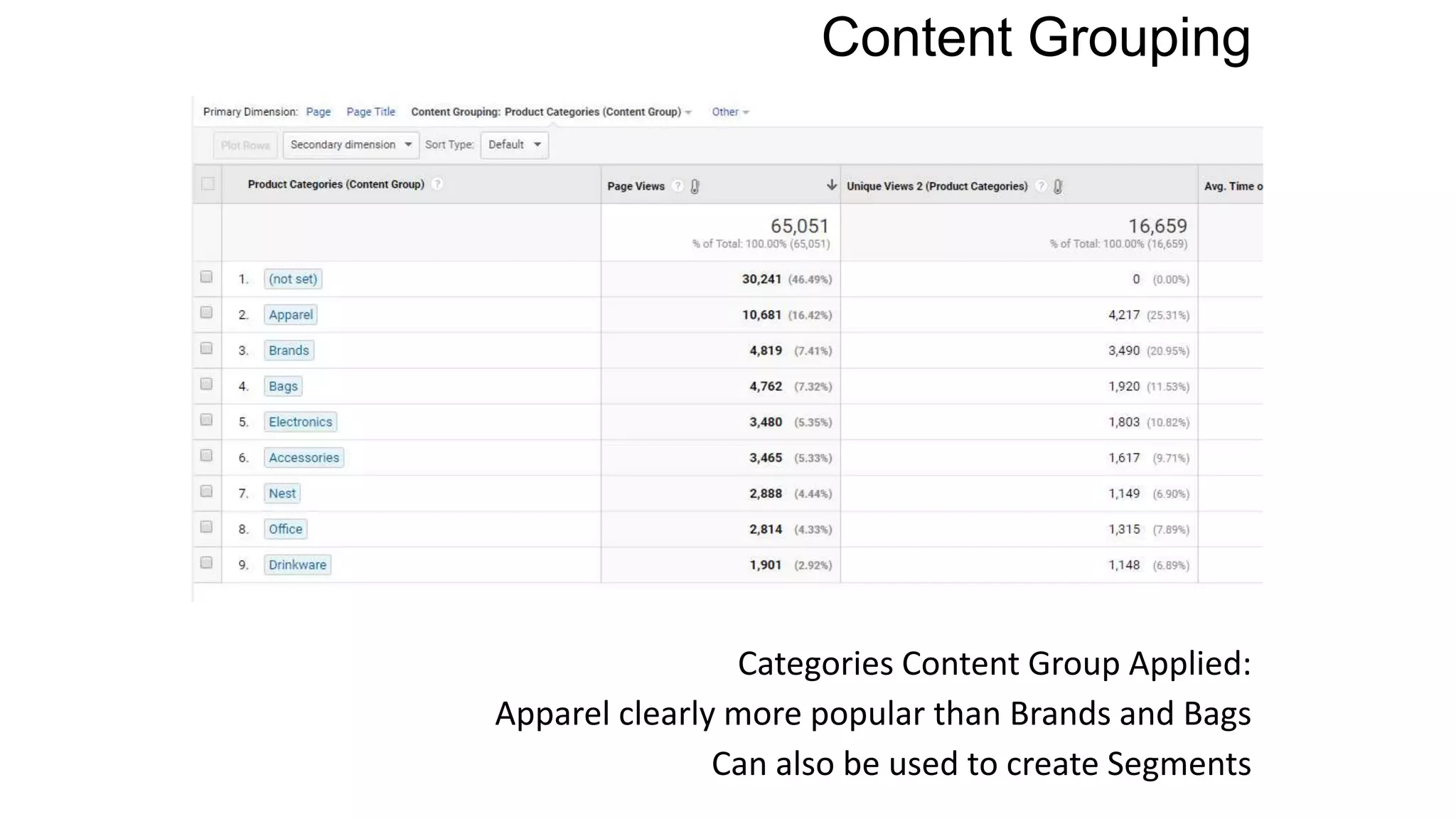
Task: Click Office unique views value 1,315
Action: click(x=1124, y=529)
